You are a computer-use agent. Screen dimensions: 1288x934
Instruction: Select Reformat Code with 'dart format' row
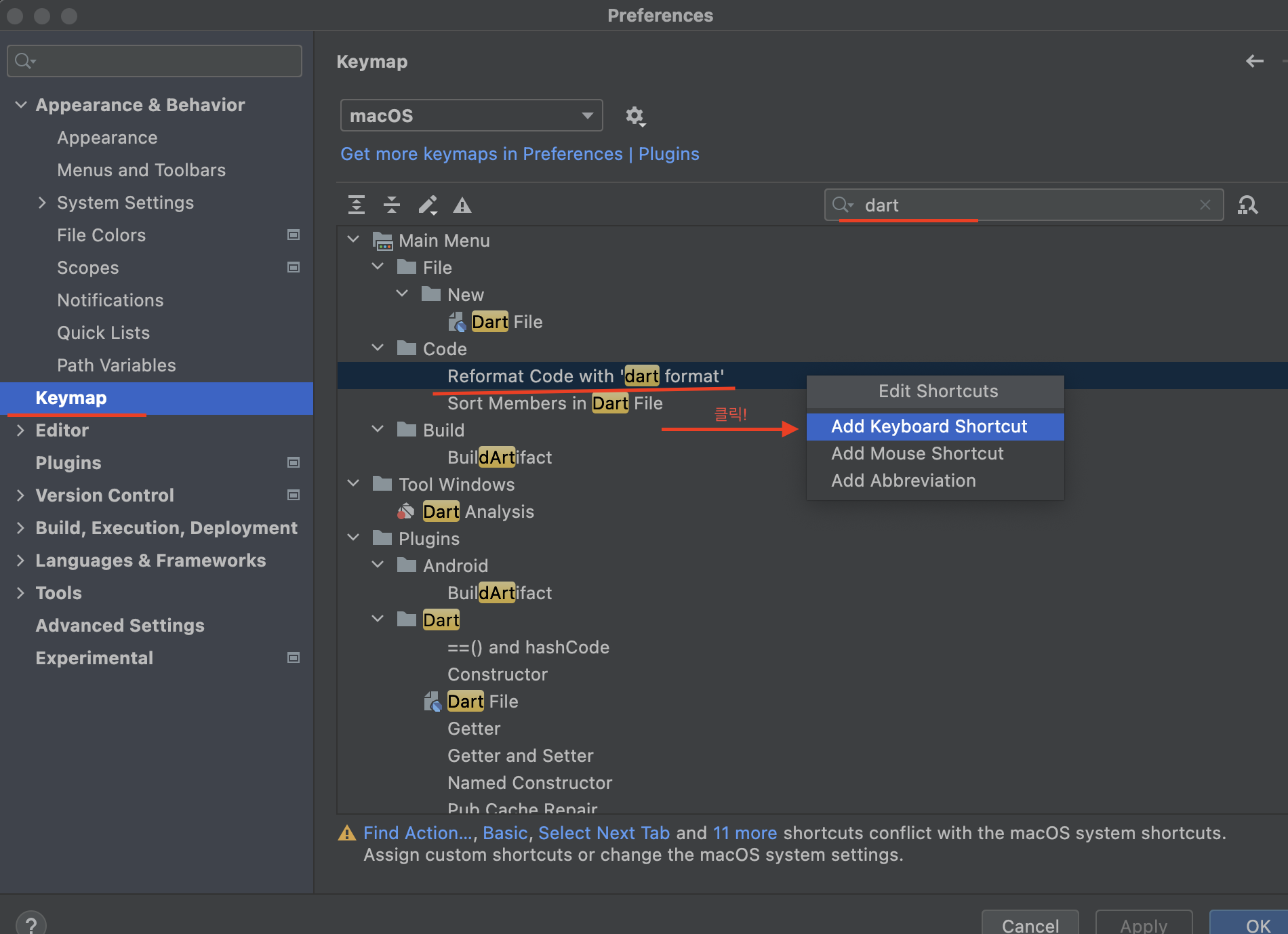coord(586,376)
